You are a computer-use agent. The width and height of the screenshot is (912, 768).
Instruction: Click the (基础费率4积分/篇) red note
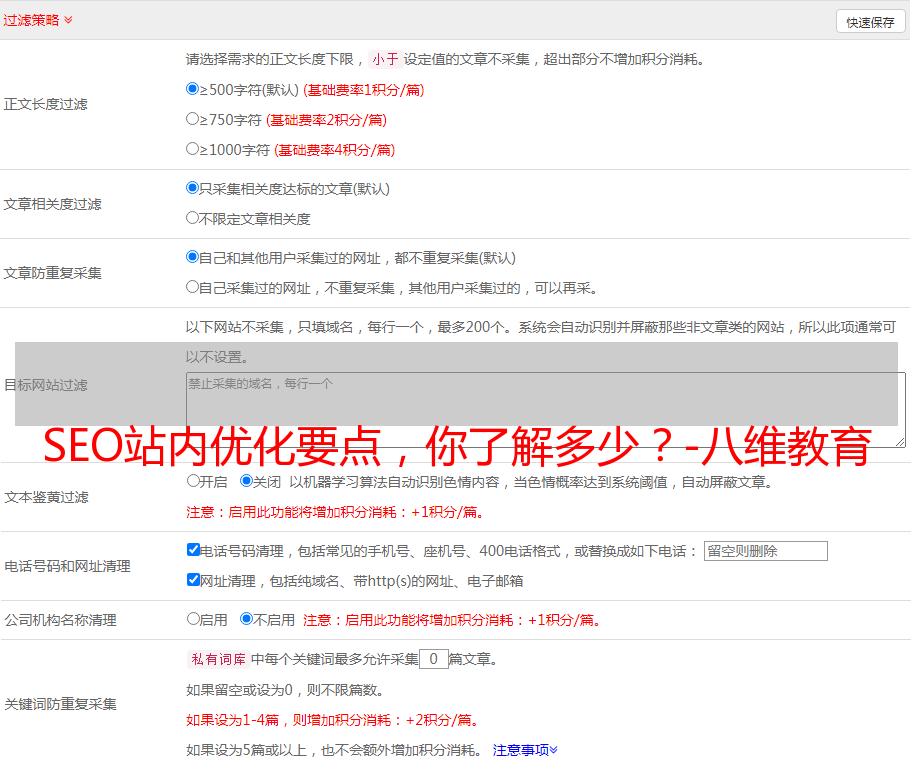click(335, 150)
